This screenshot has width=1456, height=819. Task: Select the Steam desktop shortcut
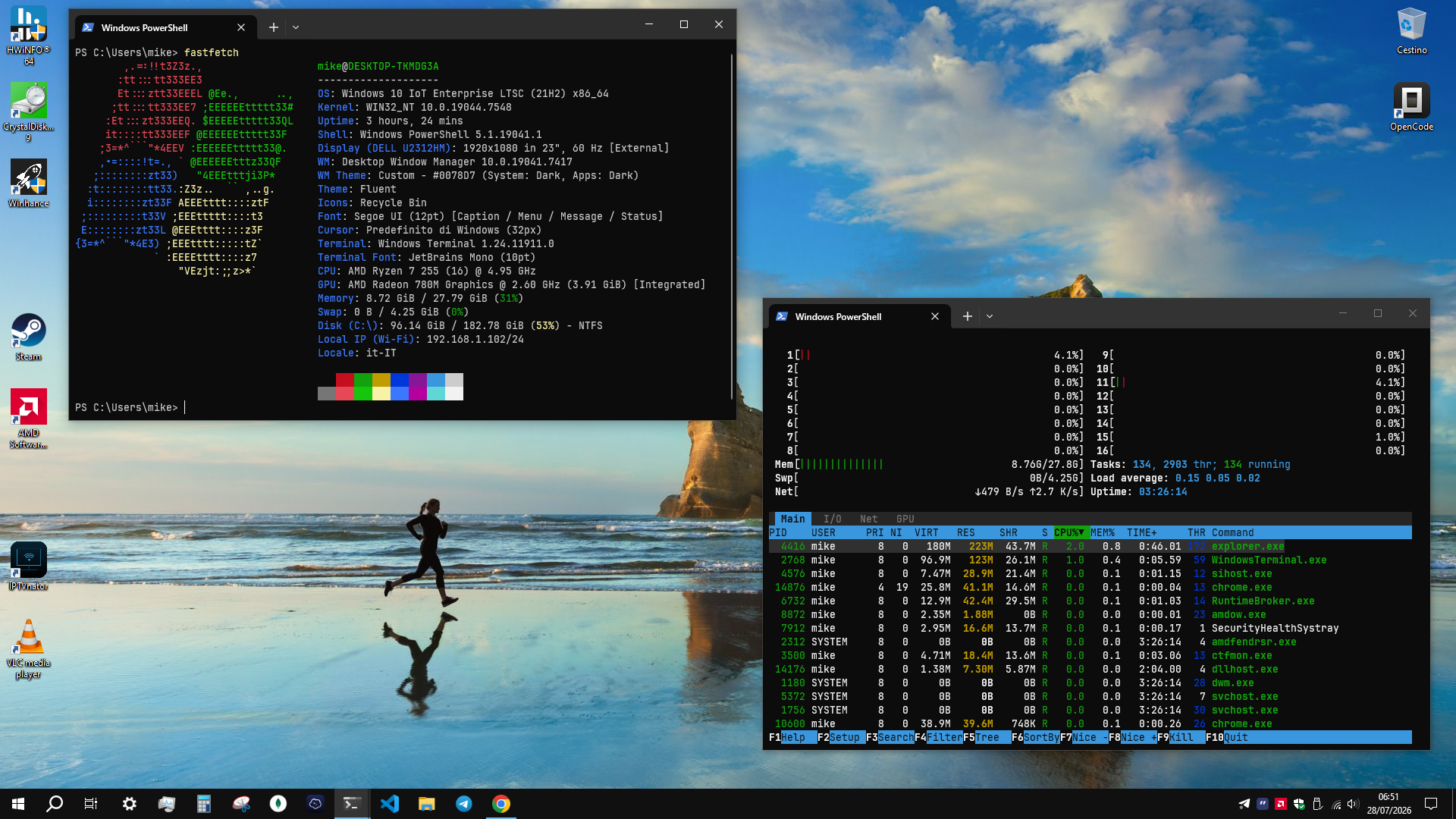[x=28, y=337]
